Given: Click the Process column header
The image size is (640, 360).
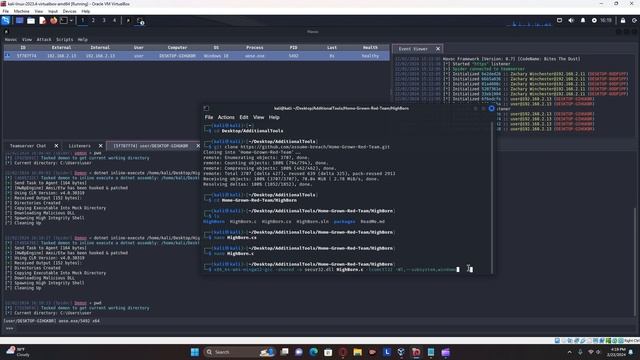Looking at the screenshot, I should pyautogui.click(x=255, y=47).
